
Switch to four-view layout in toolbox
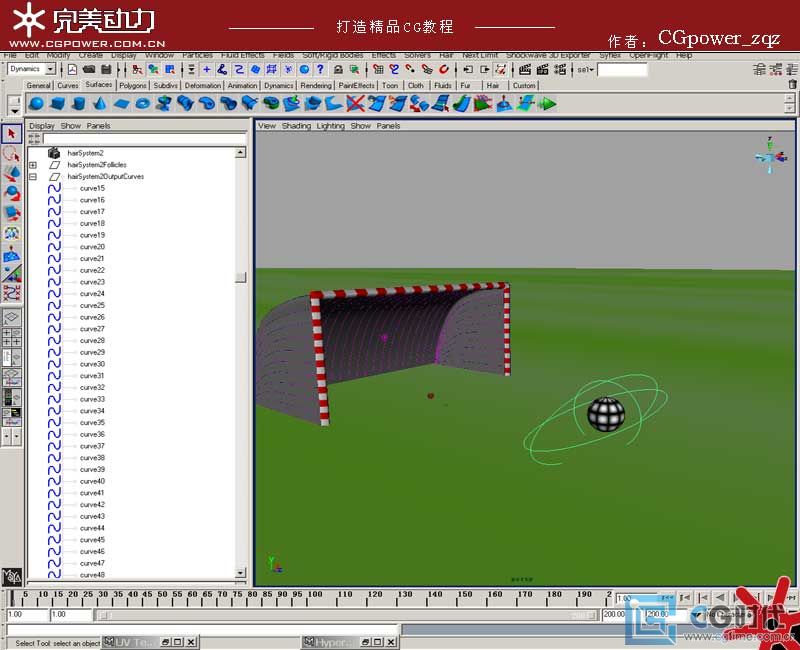coord(12,337)
